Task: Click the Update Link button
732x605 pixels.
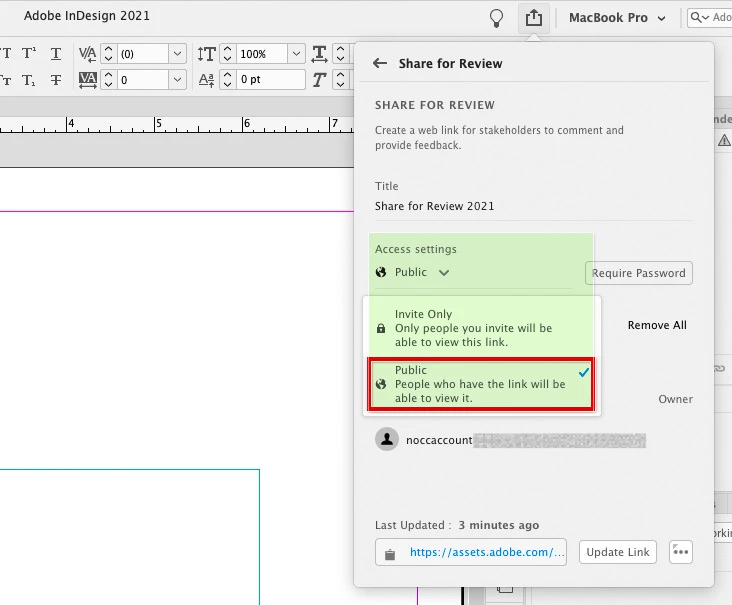Action: click(x=618, y=552)
